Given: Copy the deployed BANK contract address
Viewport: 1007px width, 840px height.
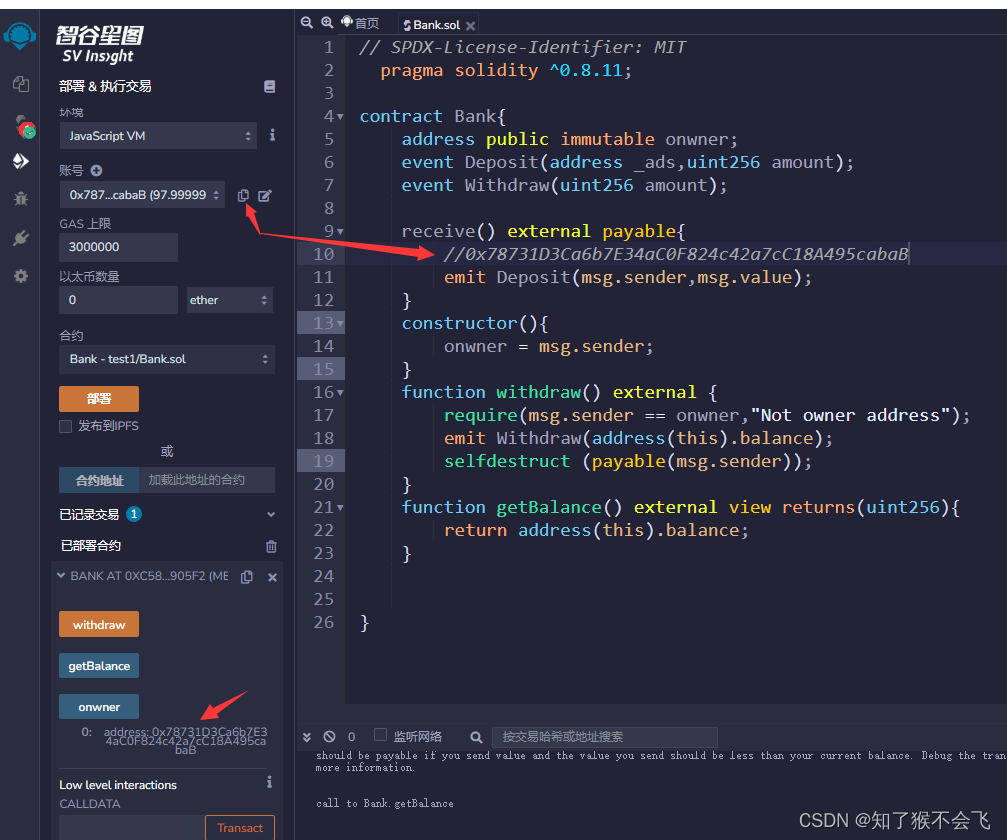Looking at the screenshot, I should 247,577.
